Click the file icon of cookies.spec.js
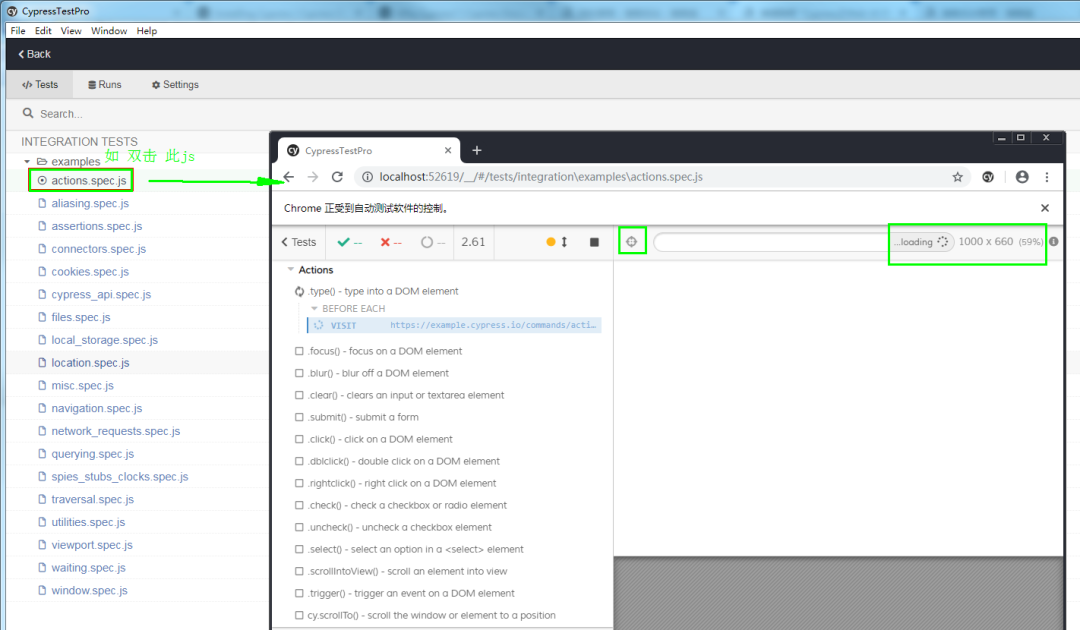 43,271
